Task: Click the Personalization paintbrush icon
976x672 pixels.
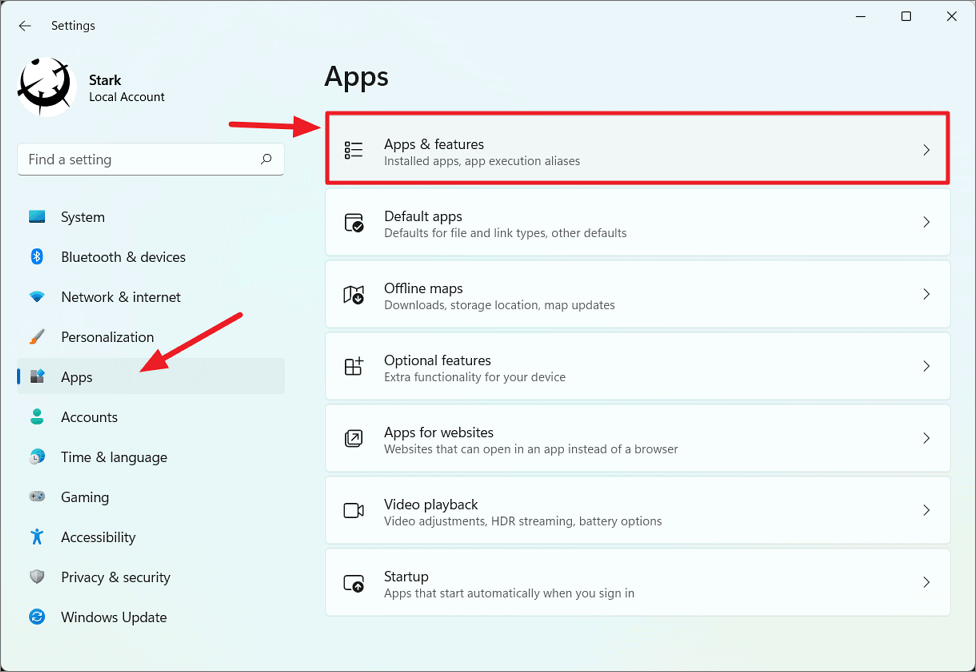Action: [x=37, y=337]
